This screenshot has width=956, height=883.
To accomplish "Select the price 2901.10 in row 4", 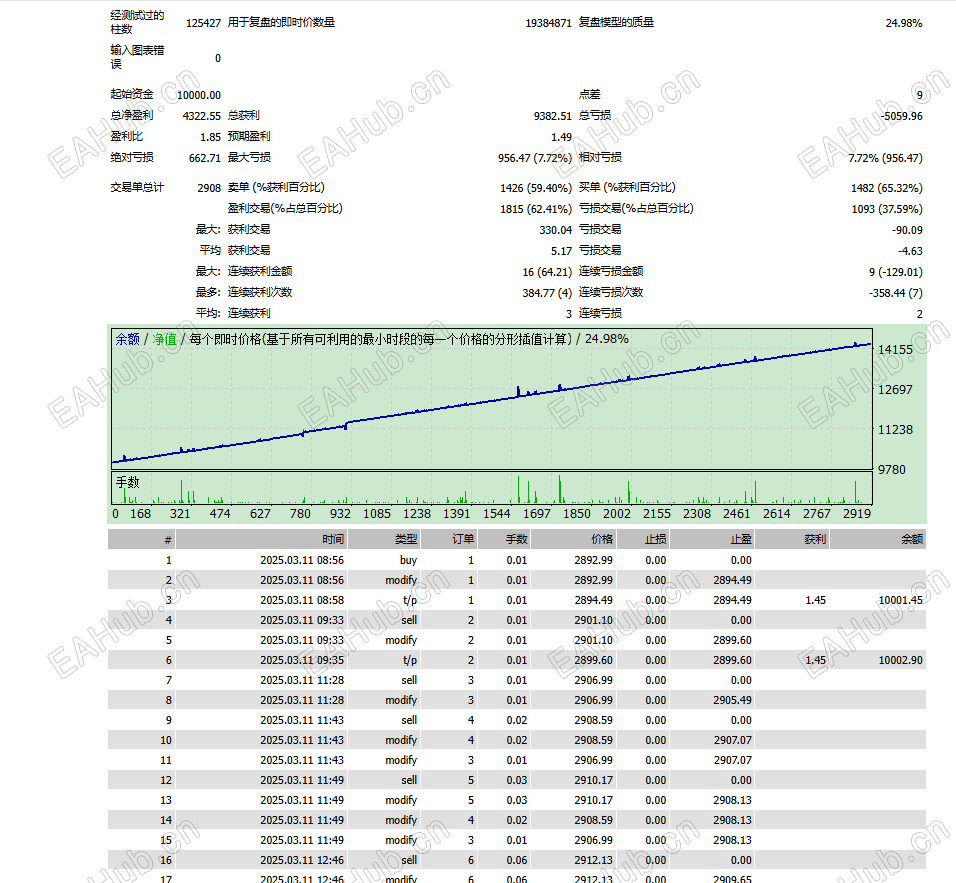I will coord(593,620).
